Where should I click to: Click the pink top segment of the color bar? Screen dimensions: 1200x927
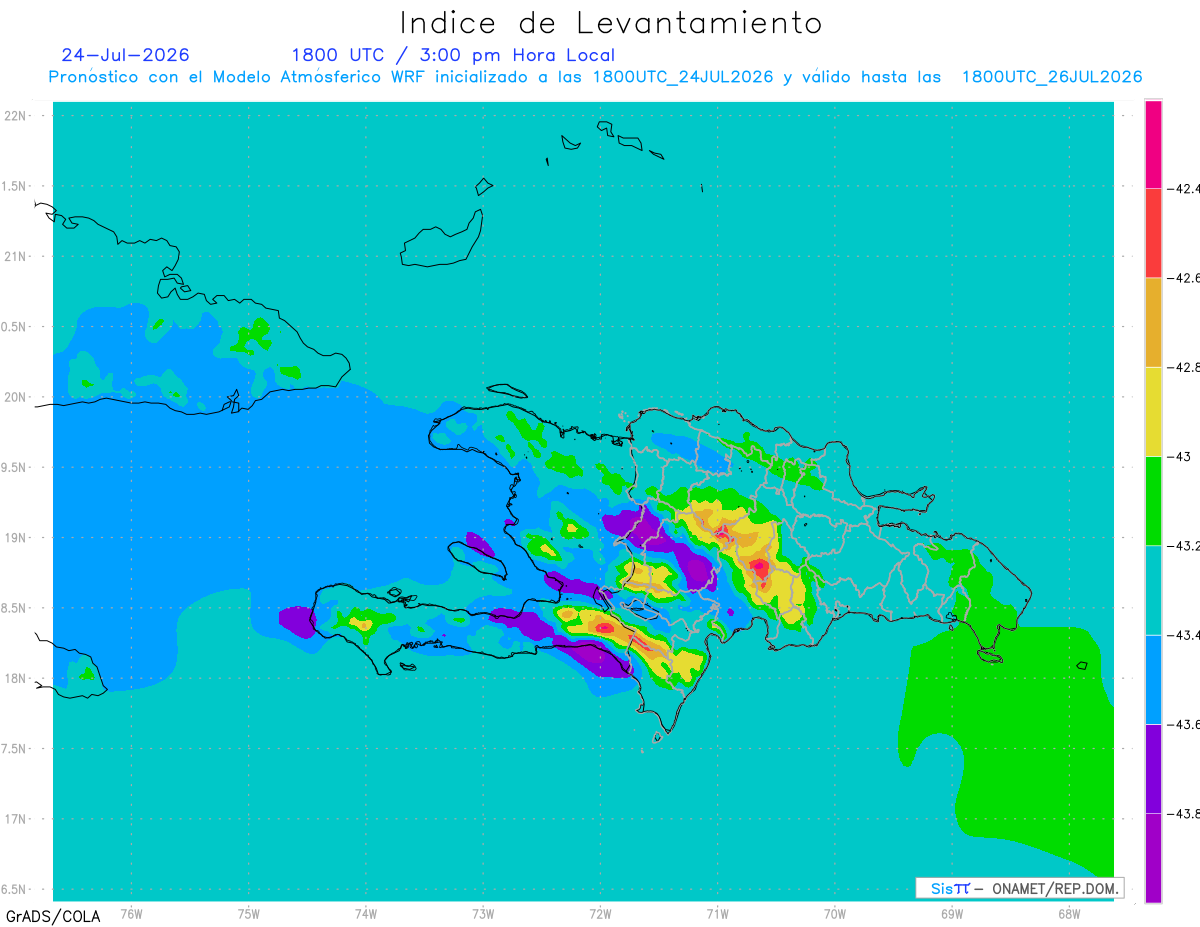[1153, 144]
